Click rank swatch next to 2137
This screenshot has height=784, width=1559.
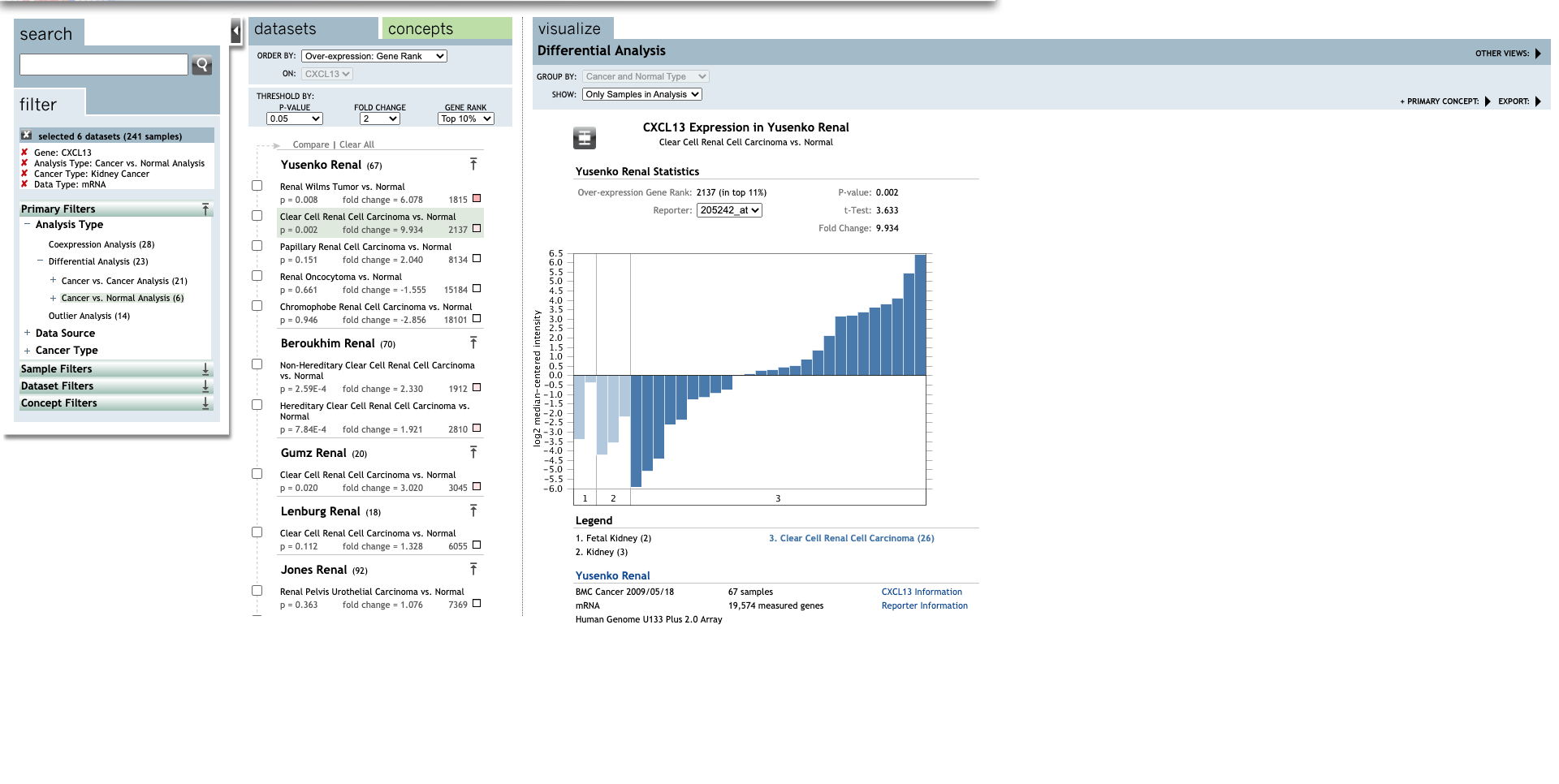coord(477,228)
